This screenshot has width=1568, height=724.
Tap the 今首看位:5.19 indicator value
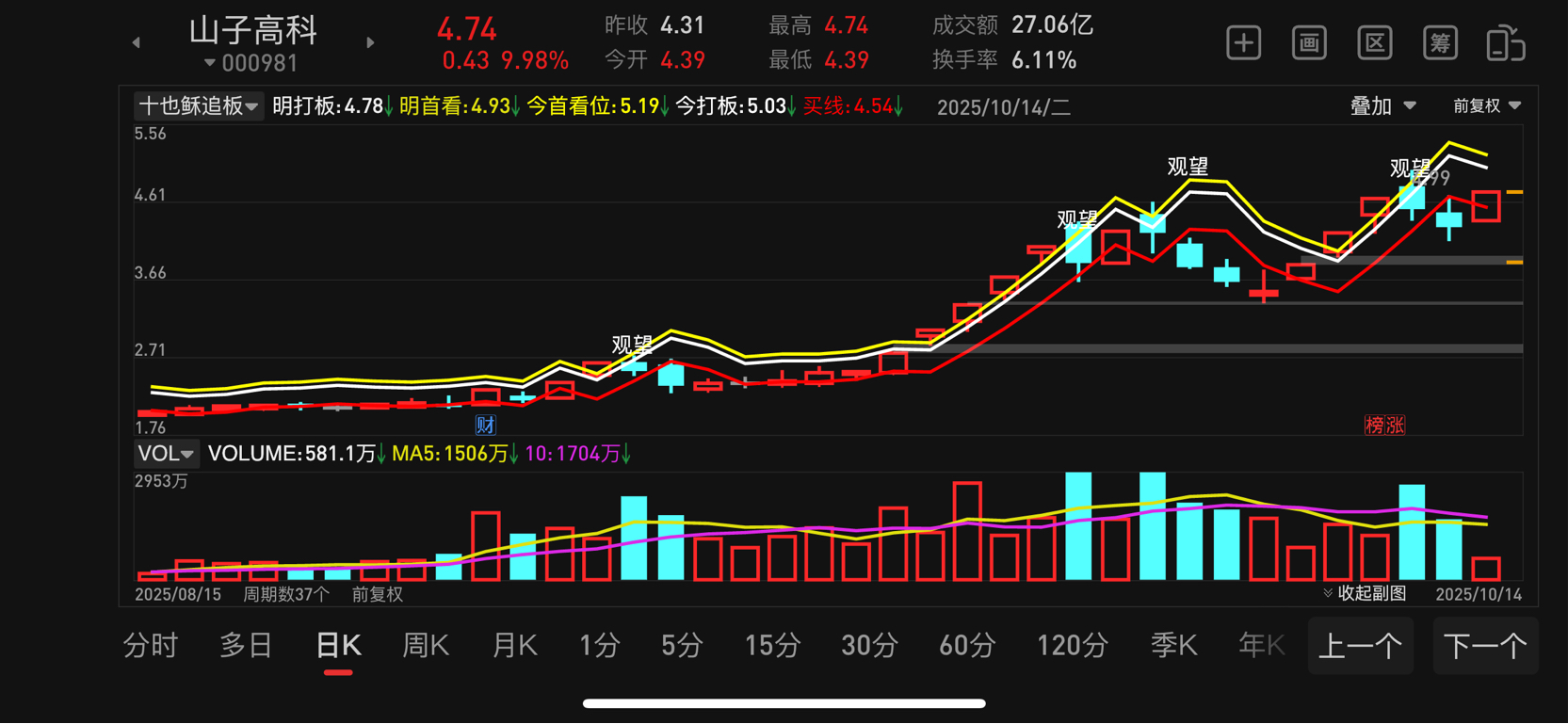click(x=598, y=106)
